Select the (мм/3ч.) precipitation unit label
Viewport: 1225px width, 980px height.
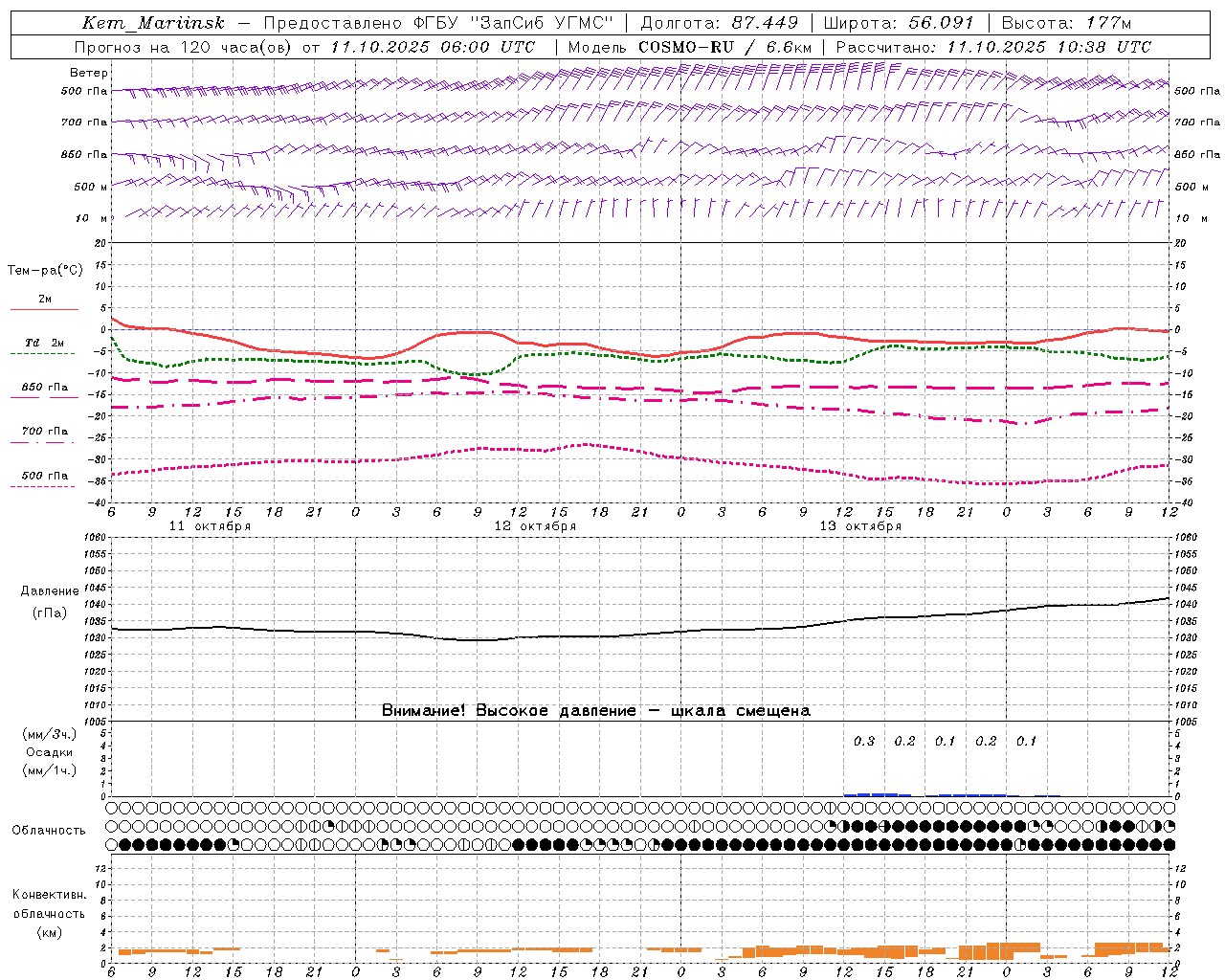coord(49,734)
